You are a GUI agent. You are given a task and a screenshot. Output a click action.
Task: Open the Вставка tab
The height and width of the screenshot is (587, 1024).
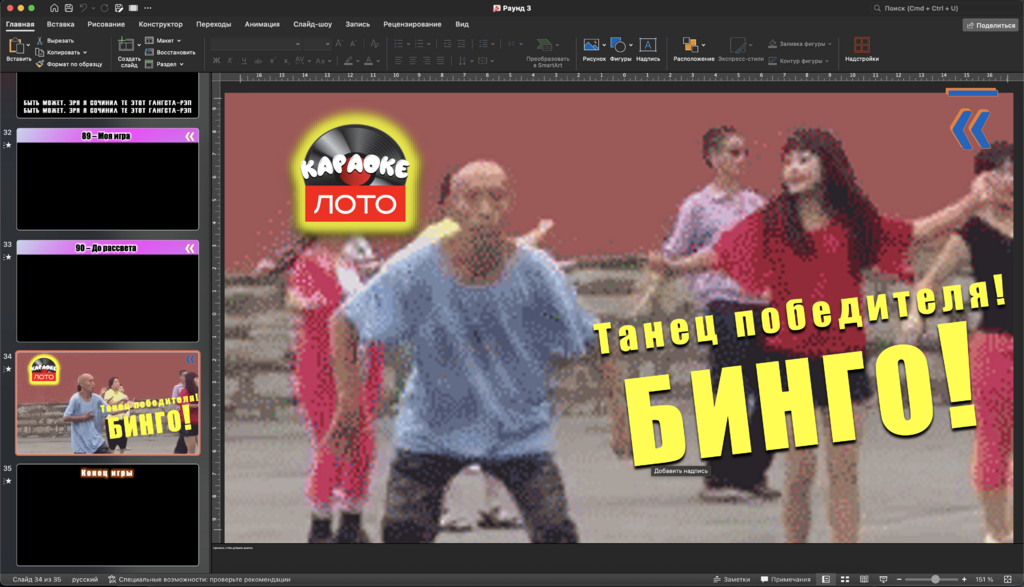[x=60, y=24]
